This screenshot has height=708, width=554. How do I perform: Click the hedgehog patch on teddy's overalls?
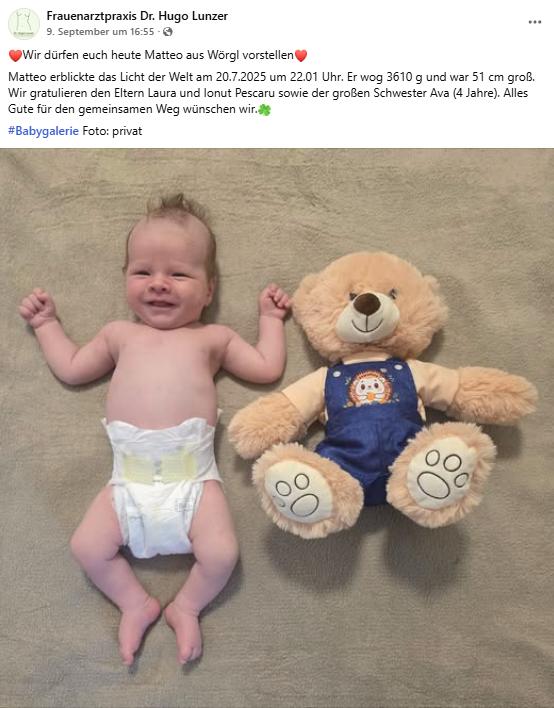(369, 388)
